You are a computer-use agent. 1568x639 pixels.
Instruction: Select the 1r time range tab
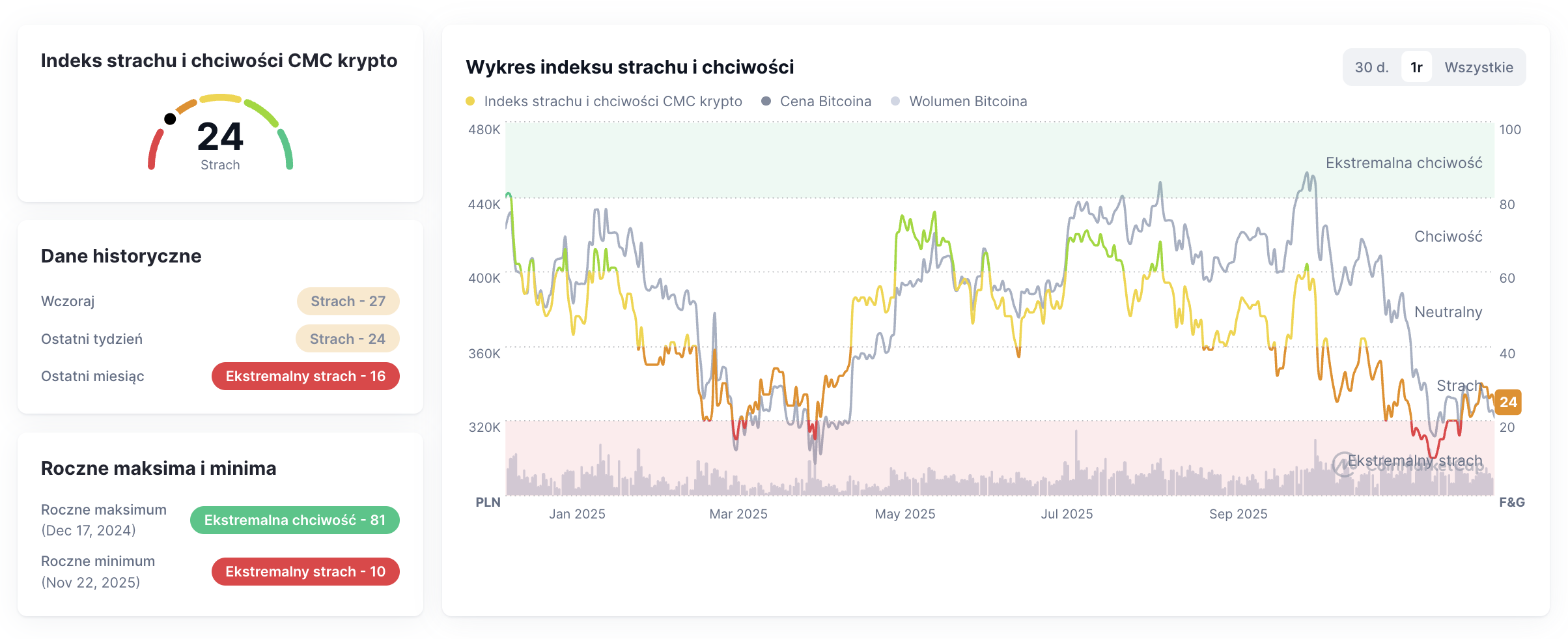1416,66
